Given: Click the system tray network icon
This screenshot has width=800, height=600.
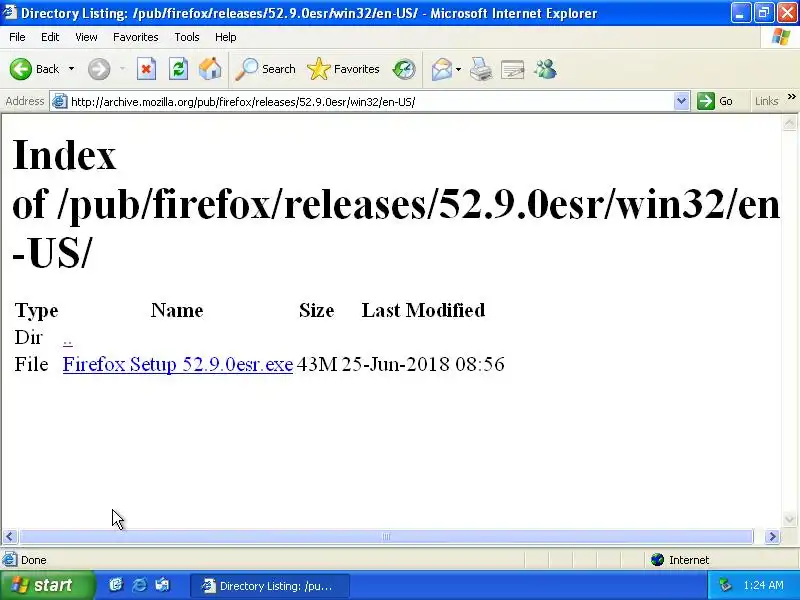Looking at the screenshot, I should (725, 585).
